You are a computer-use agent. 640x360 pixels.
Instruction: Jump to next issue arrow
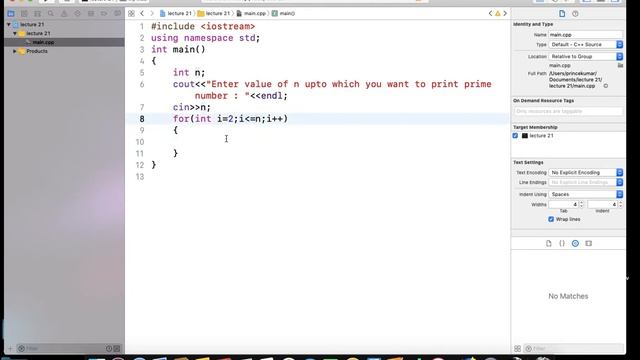pos(505,13)
